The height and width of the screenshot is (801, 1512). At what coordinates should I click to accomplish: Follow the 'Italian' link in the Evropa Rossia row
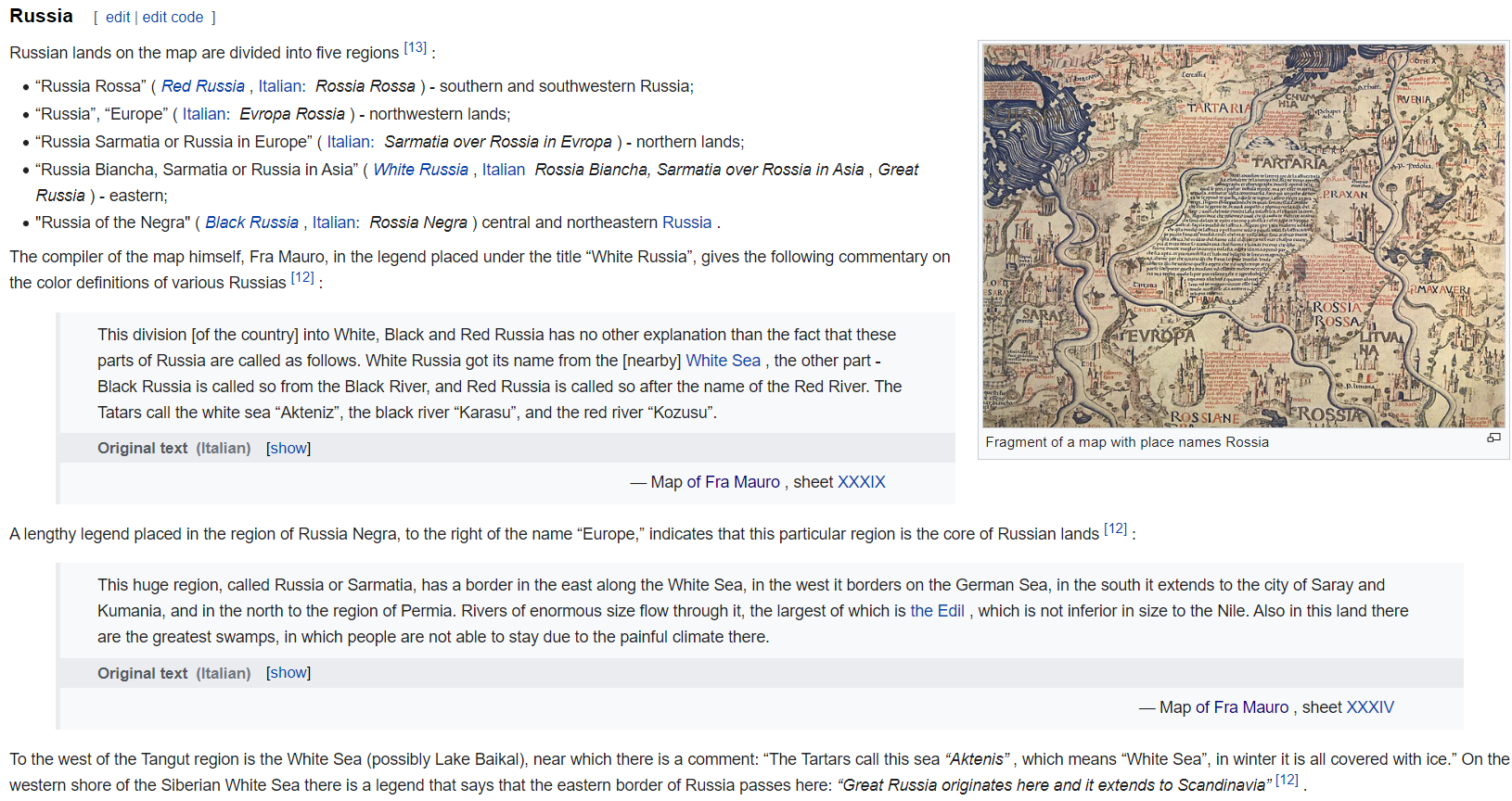204,114
